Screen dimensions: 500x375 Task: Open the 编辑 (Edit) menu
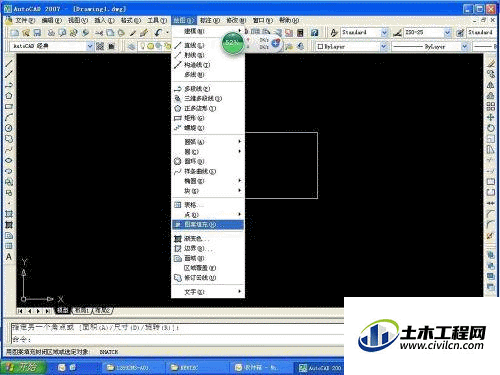51,21
